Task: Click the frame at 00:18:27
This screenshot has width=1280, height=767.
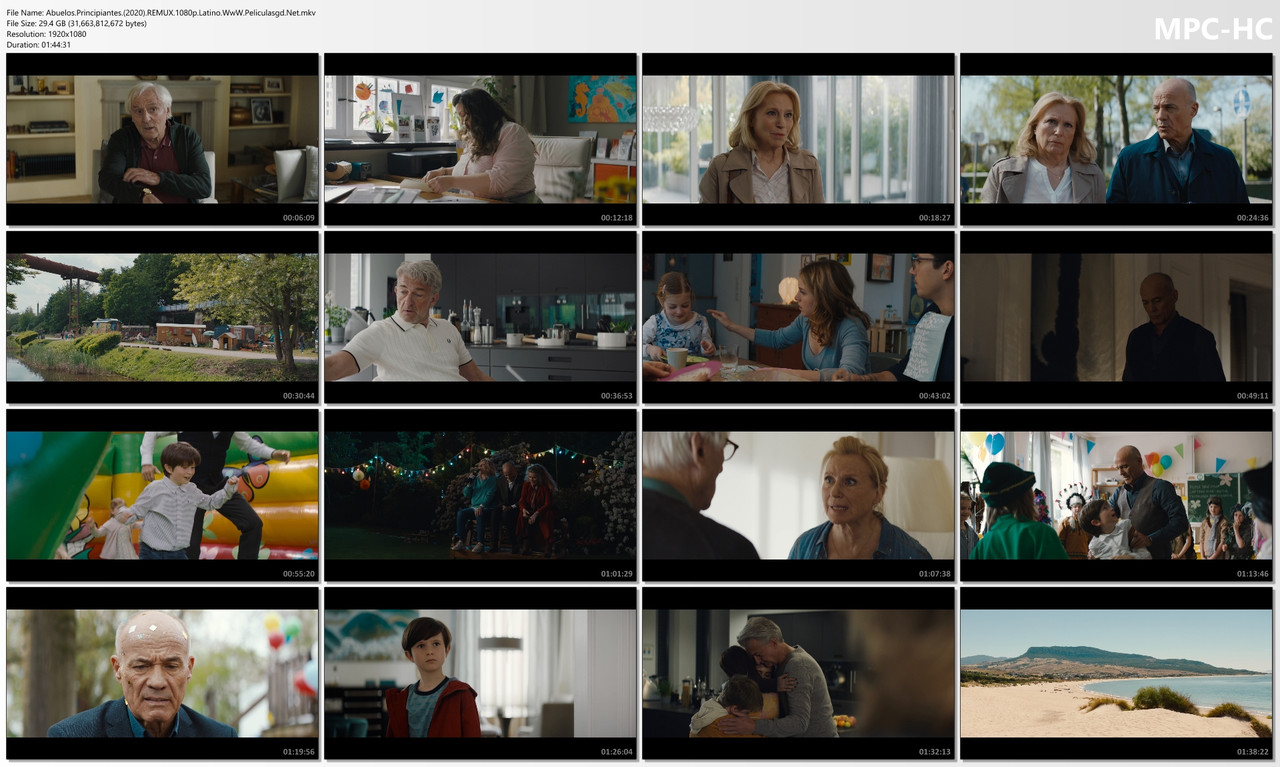Action: pos(798,139)
